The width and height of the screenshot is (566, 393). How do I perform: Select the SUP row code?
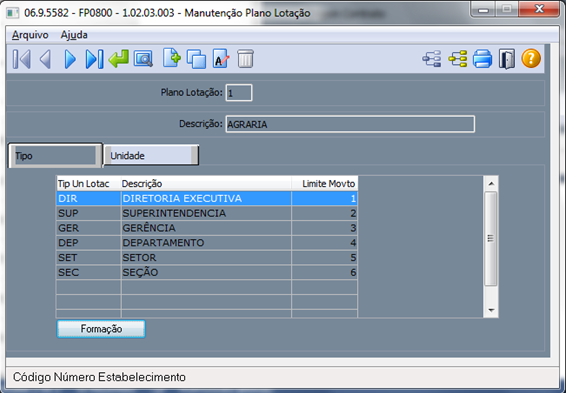tap(88, 213)
